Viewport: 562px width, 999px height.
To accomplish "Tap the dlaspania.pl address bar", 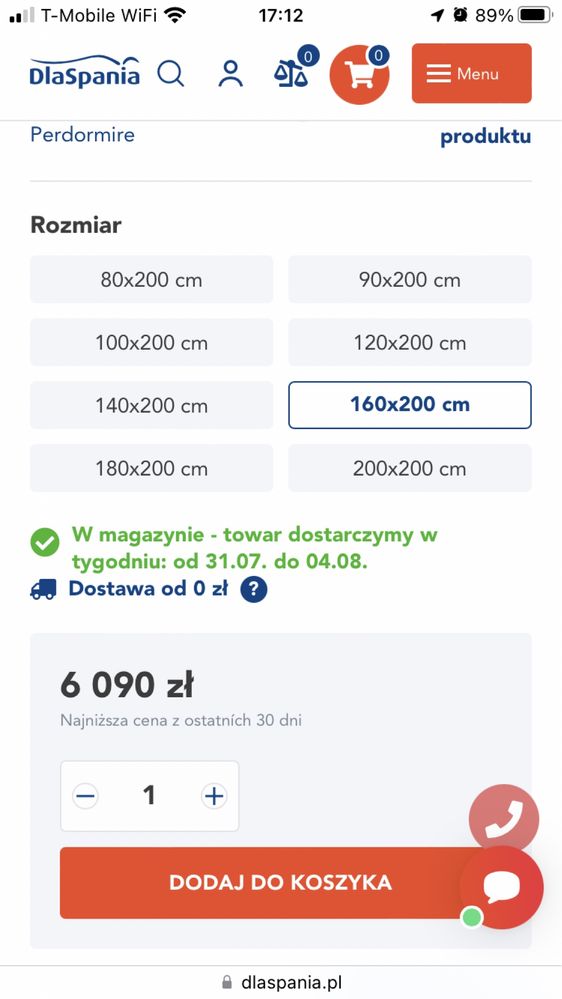I will (x=281, y=982).
